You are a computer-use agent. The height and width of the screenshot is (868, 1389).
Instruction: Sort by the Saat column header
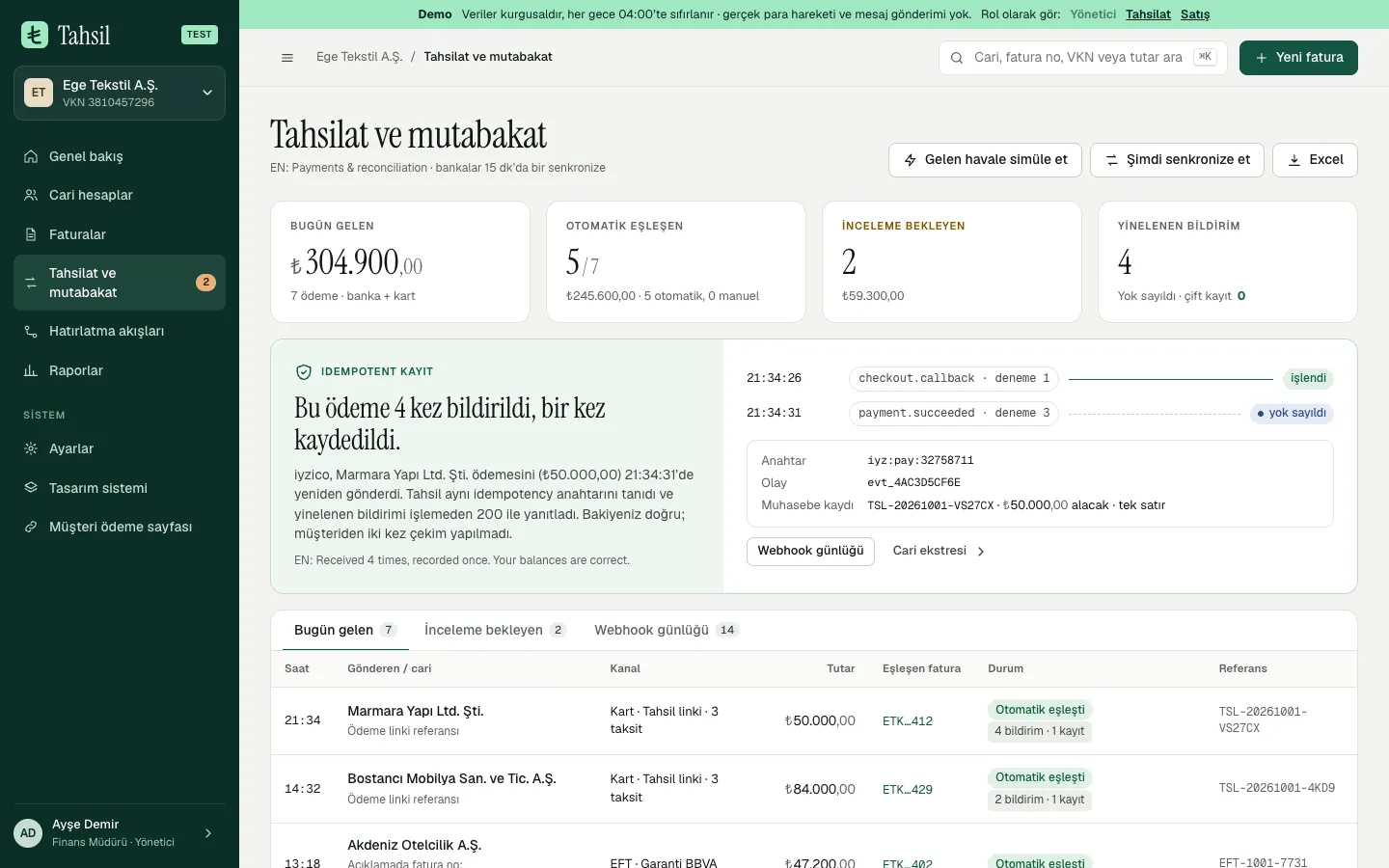[297, 669]
